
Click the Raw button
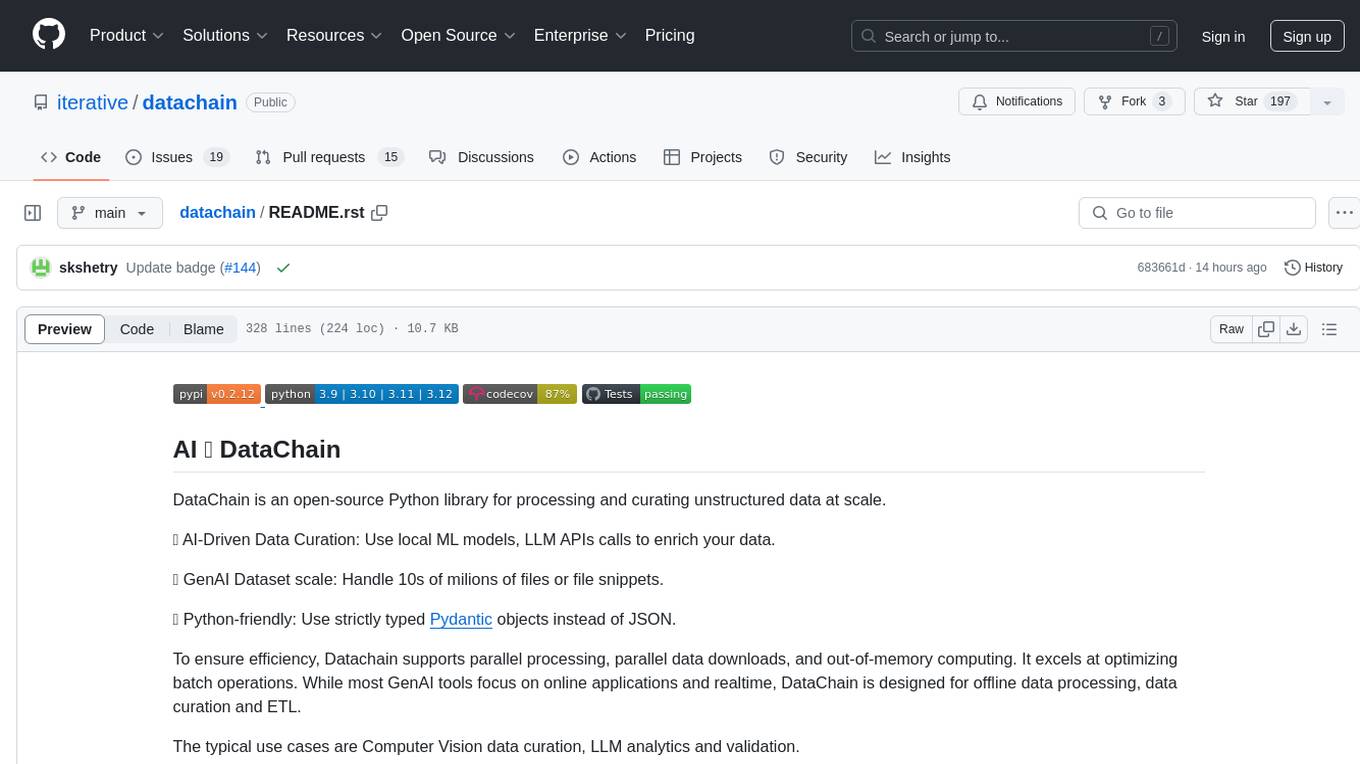click(x=1231, y=329)
